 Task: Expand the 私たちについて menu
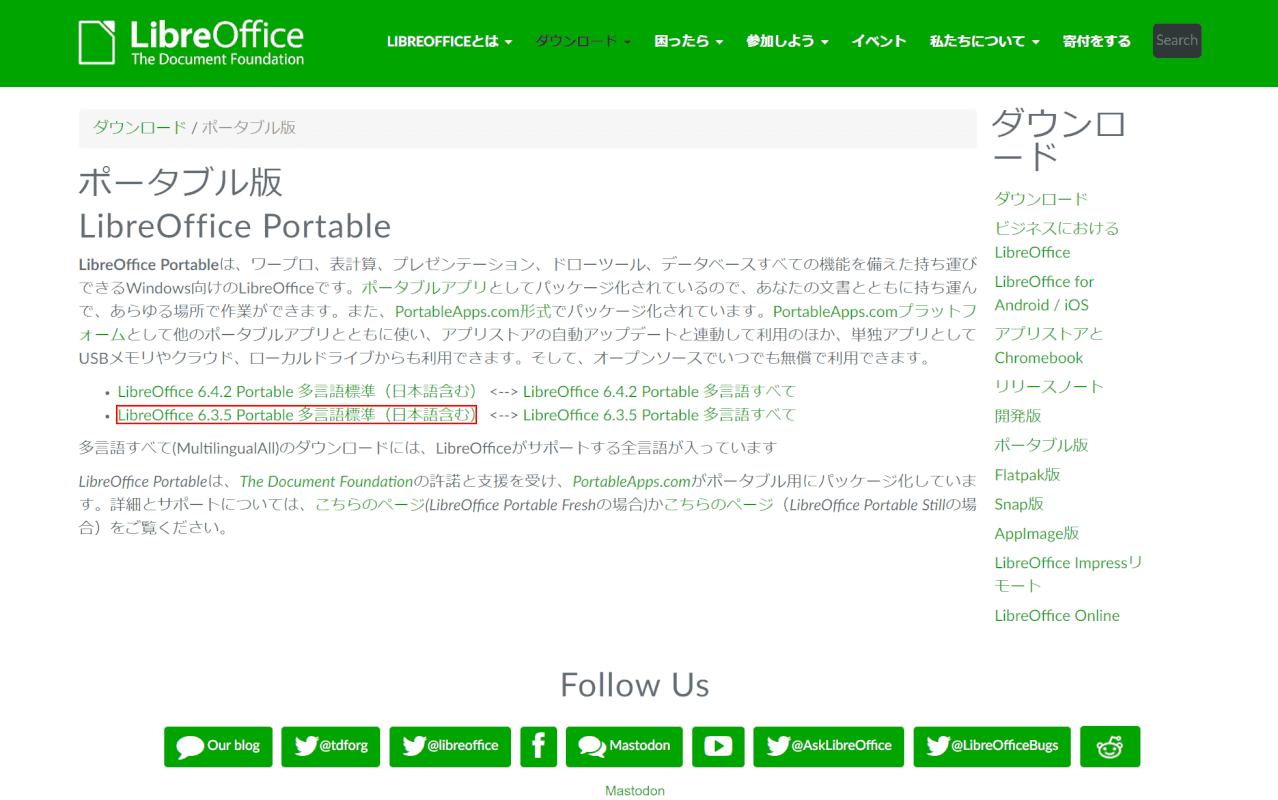[x=984, y=41]
